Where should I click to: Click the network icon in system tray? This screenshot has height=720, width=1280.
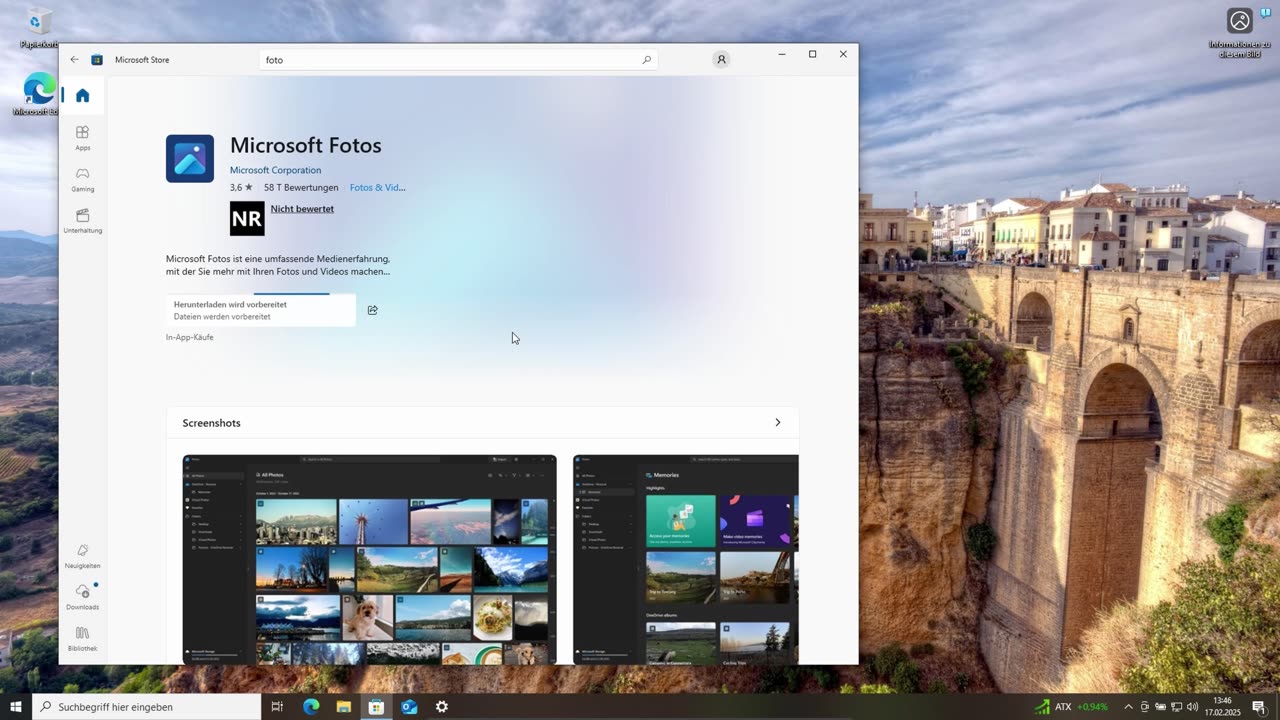(x=1176, y=707)
